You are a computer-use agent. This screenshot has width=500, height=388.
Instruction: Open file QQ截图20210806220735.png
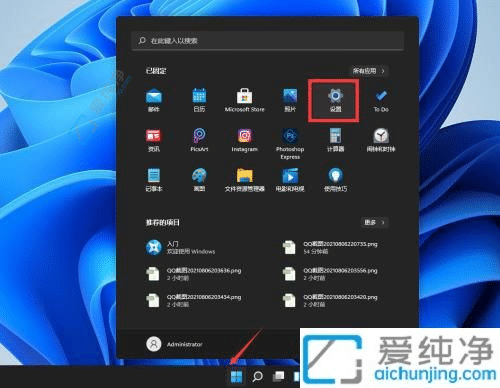tap(330, 247)
